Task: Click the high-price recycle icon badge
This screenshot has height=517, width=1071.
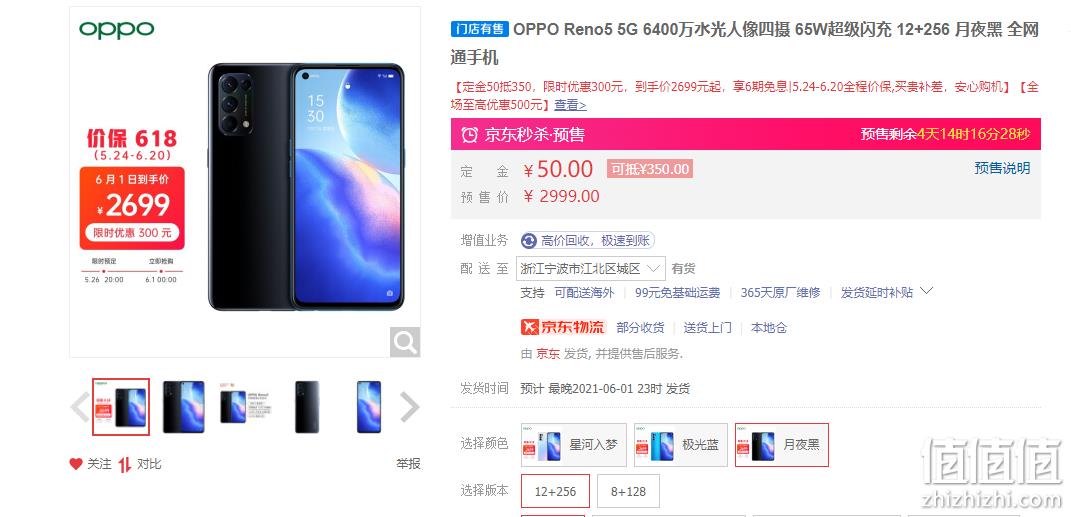Action: click(x=529, y=240)
